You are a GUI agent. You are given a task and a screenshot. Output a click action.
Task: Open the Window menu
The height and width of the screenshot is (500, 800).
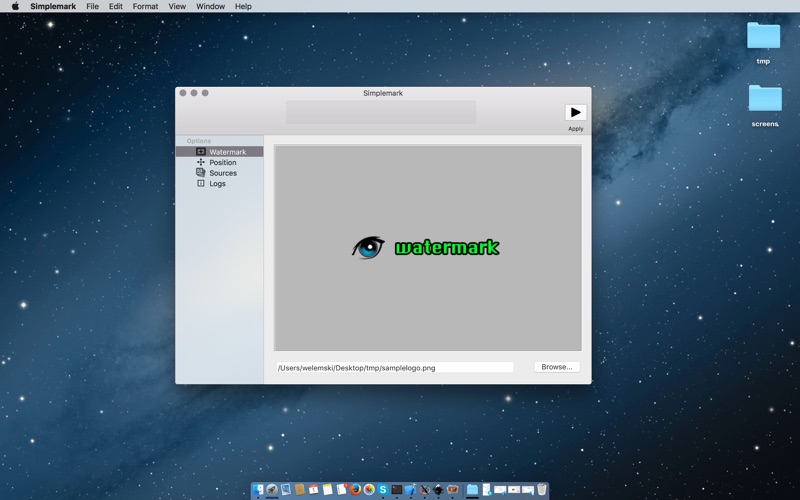(210, 6)
